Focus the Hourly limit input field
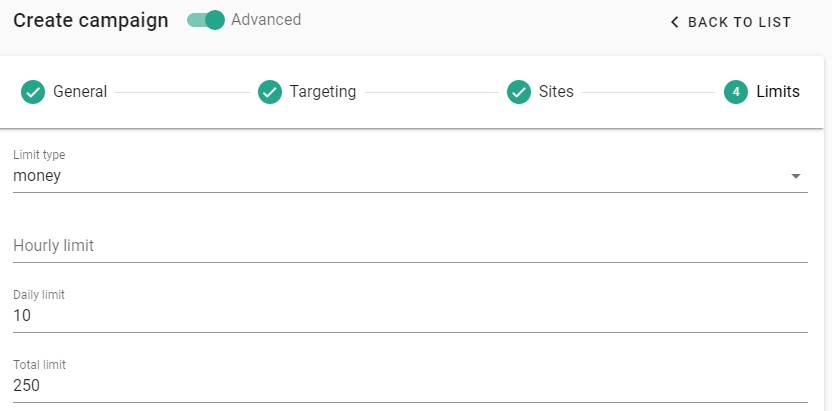The height and width of the screenshot is (411, 832). pyautogui.click(x=400, y=245)
